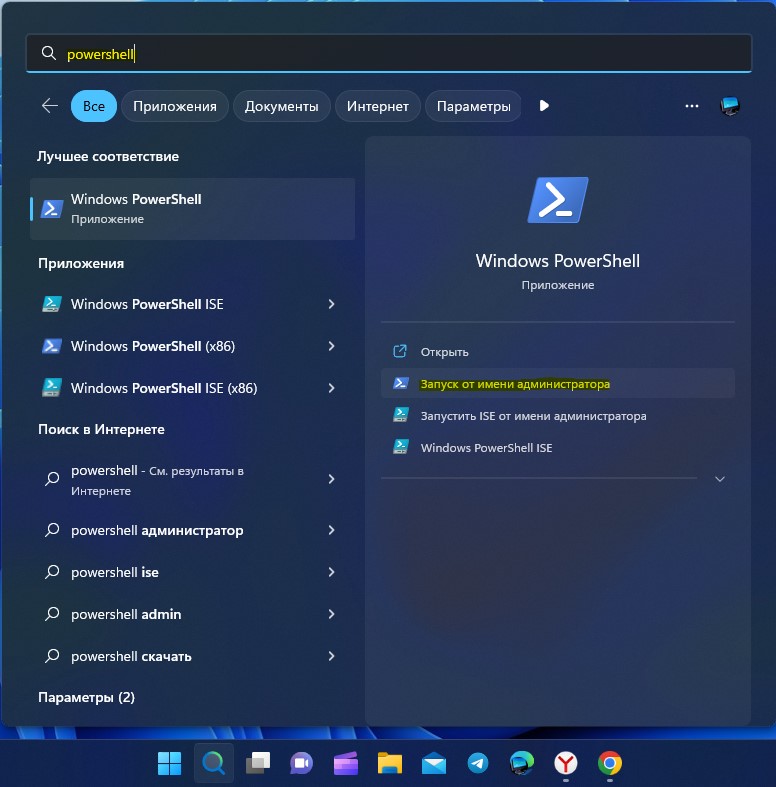776x787 pixels.
Task: Open Yandex Browser from the taskbar
Action: 566,763
